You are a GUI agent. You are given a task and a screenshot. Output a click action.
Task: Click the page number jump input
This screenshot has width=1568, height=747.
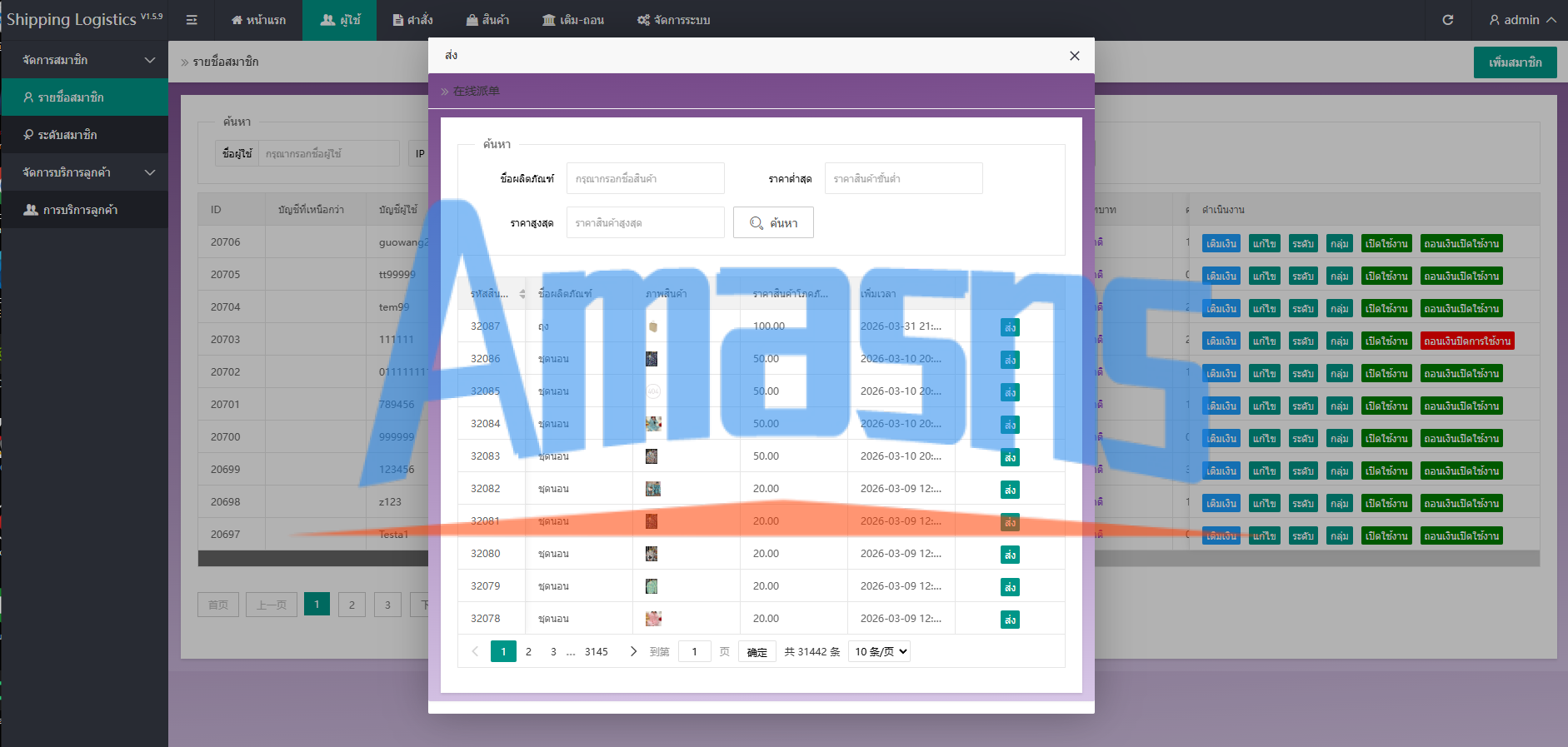[694, 651]
